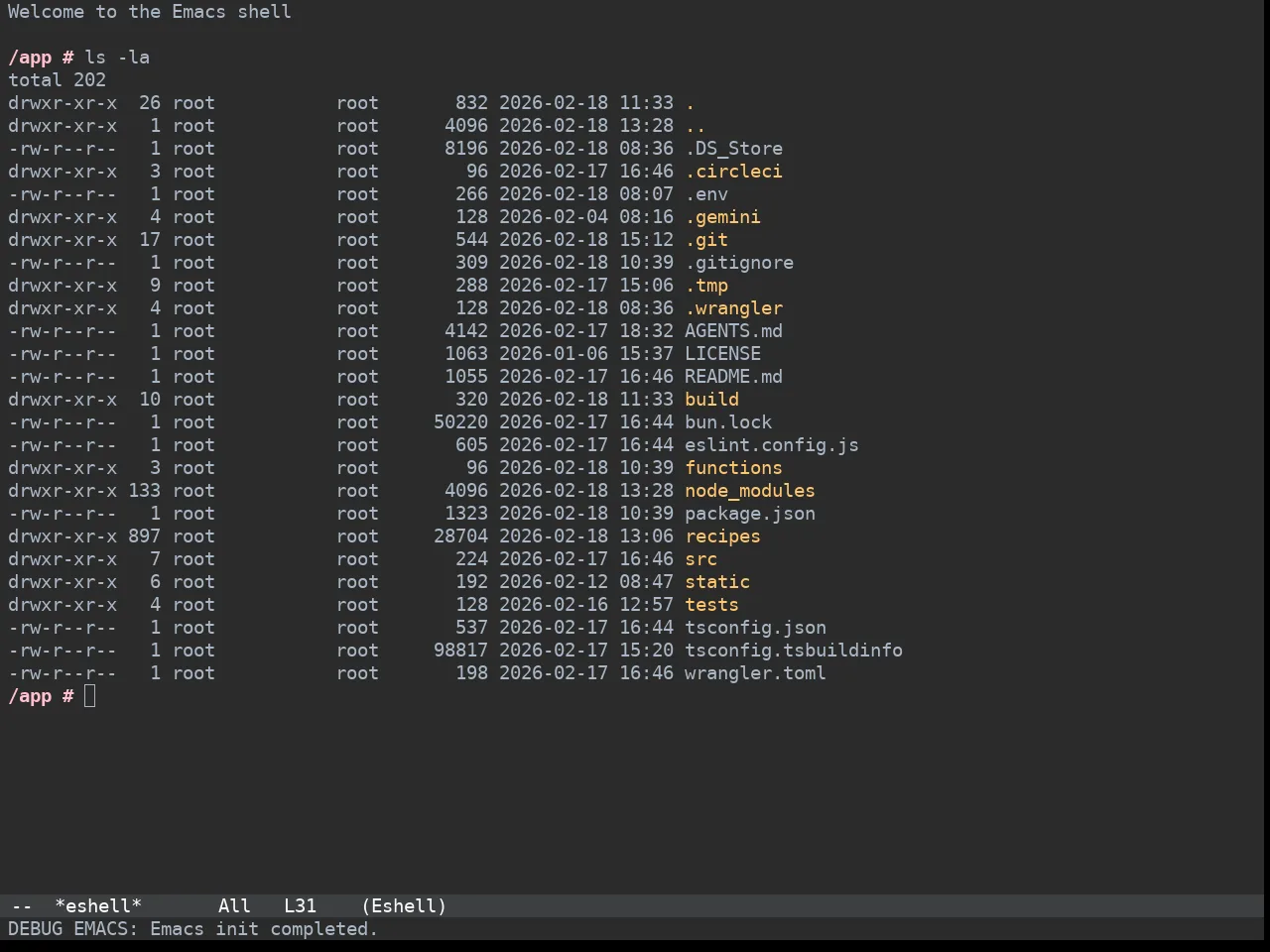The width and height of the screenshot is (1270, 952).
Task: Click the .circleci directory name
Action: pyautogui.click(x=733, y=172)
